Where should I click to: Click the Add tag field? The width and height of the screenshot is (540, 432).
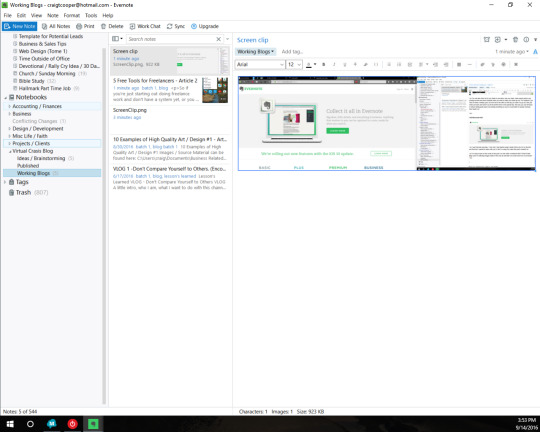292,52
